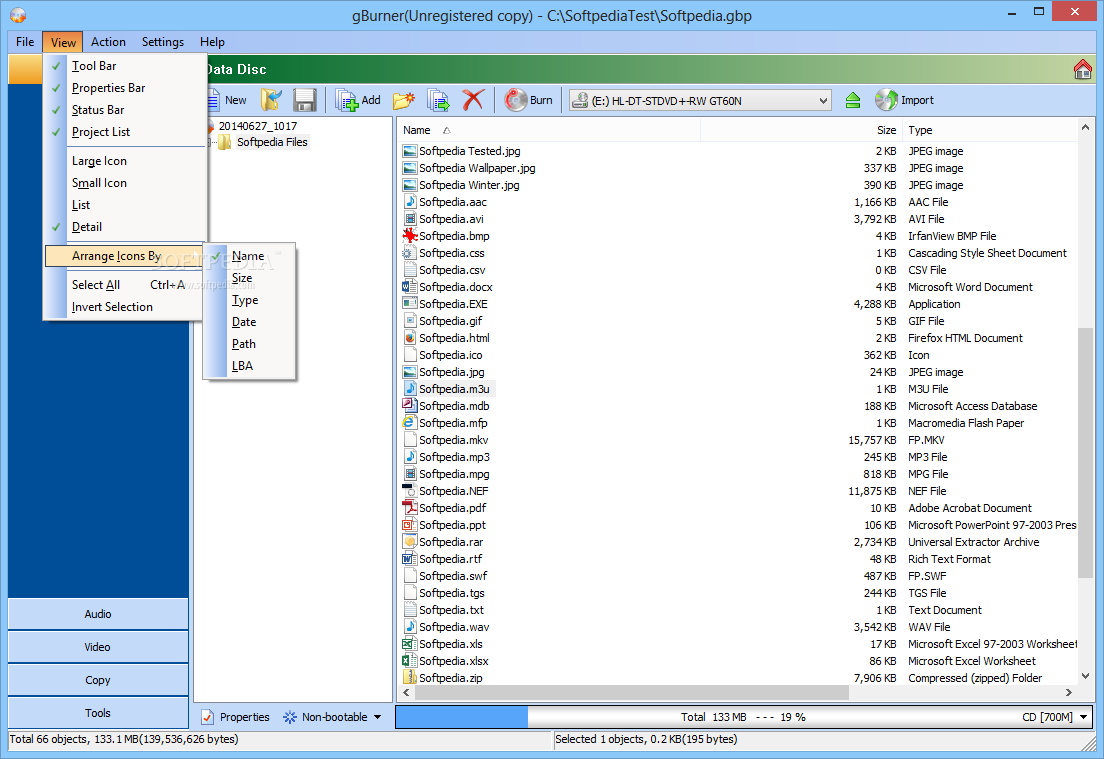Image resolution: width=1104 pixels, height=759 pixels.
Task: Open the Action menu
Action: coord(108,42)
